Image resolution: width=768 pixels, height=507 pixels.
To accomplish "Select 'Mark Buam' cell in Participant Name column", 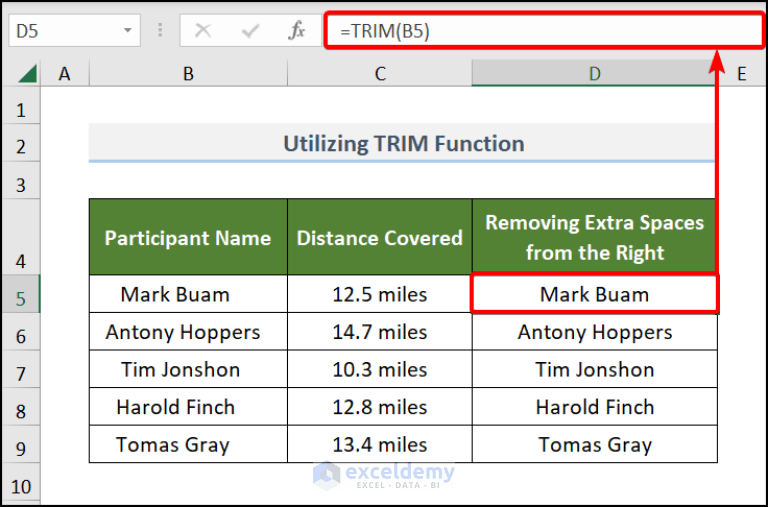I will point(188,293).
